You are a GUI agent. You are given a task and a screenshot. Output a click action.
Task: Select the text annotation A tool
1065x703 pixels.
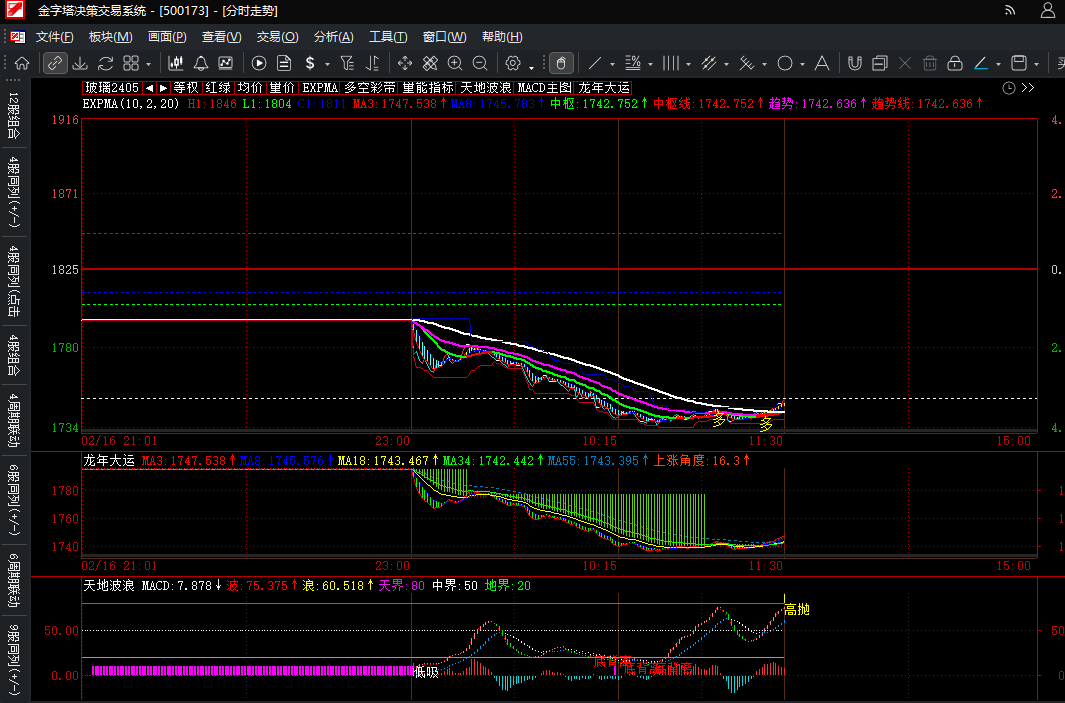pyautogui.click(x=822, y=63)
